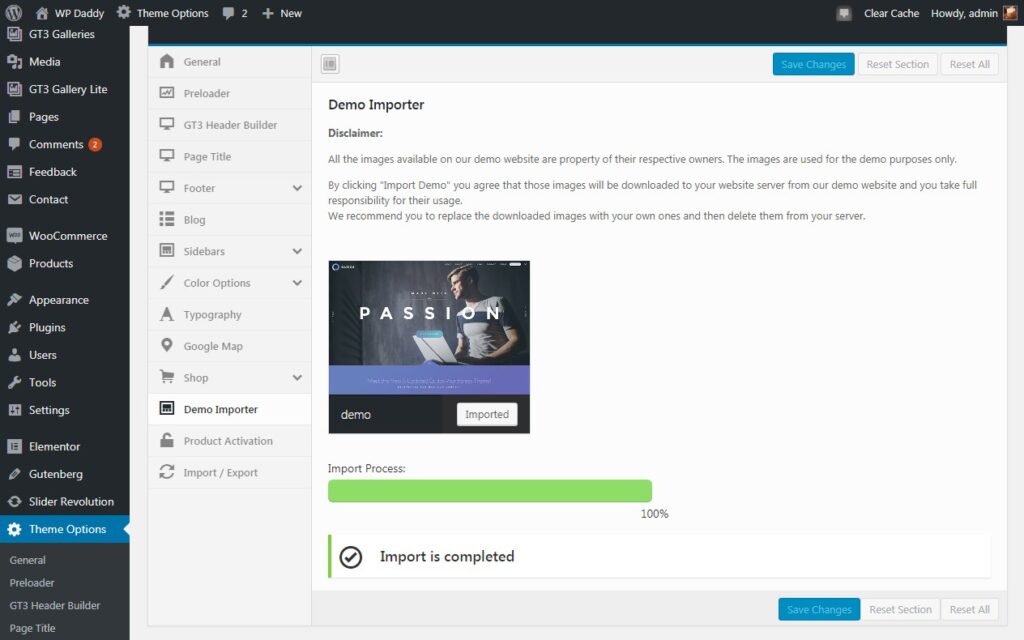This screenshot has height=640, width=1024.
Task: Click the WordPress logo in the top bar
Action: click(x=12, y=13)
